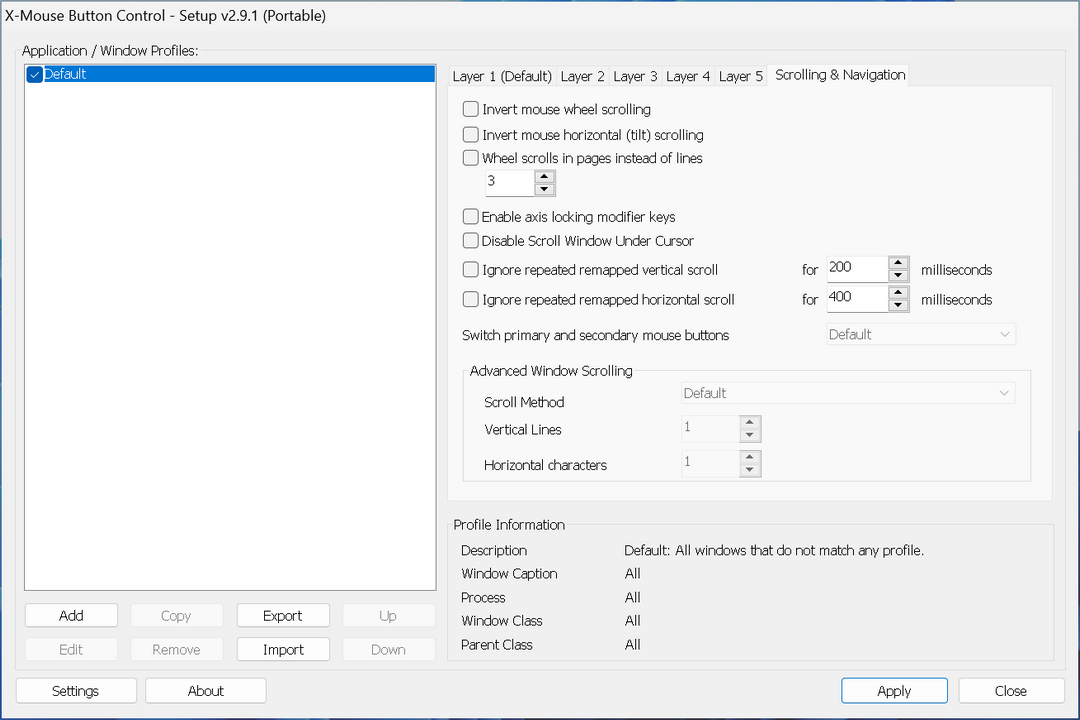Increase the vertical scroll milliseconds with stepper arrow
Screen dimensions: 1080x720
(x=897, y=263)
